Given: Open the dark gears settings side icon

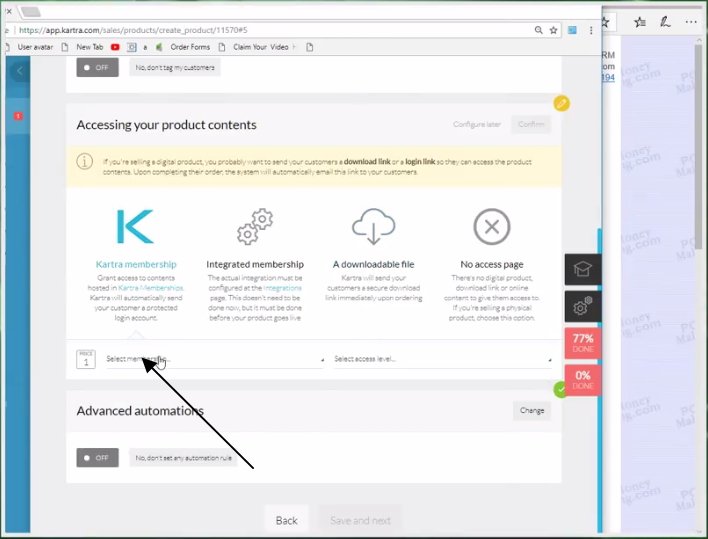Looking at the screenshot, I should tap(582, 306).
